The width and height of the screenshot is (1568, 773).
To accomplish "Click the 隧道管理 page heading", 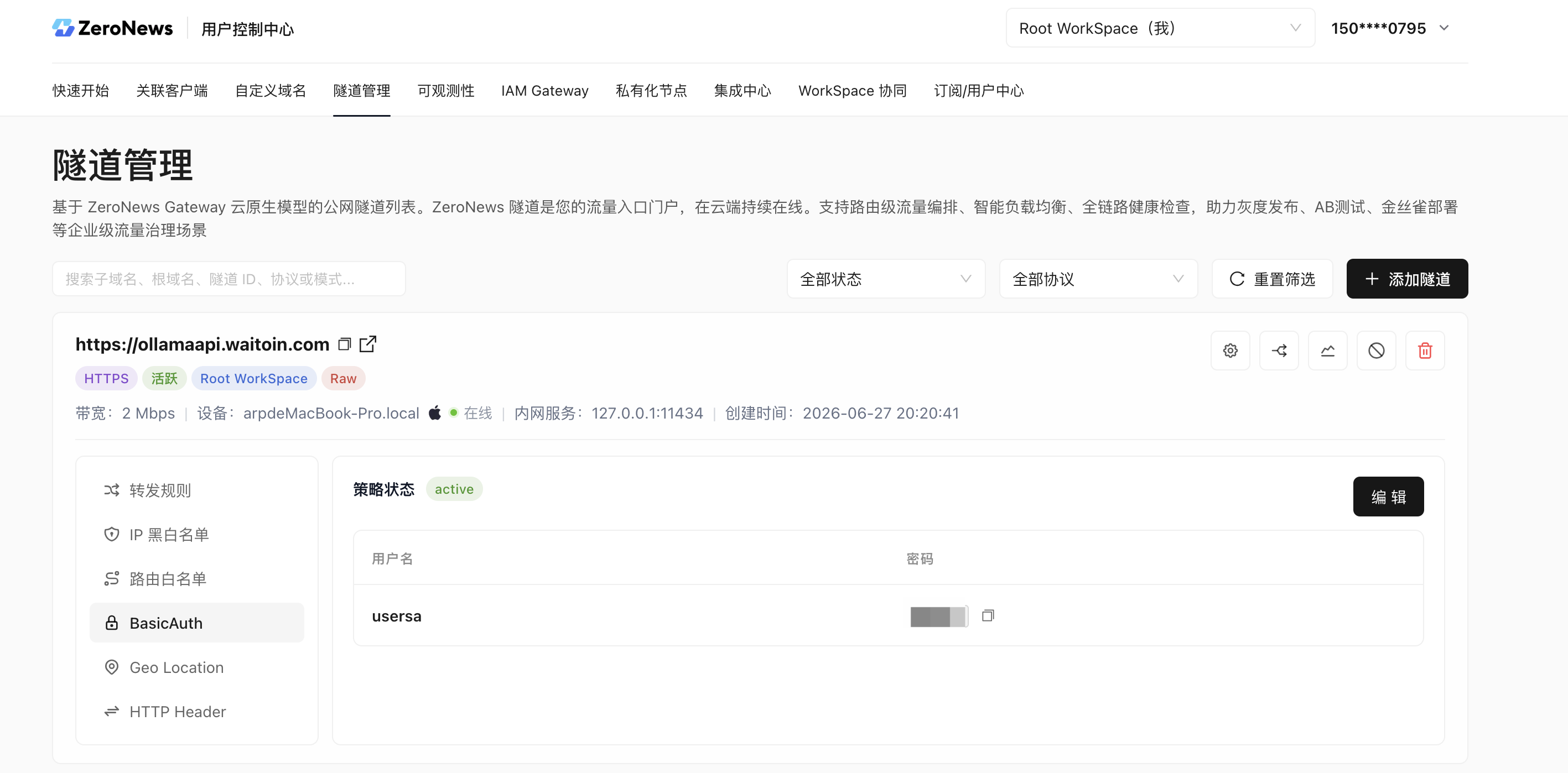I will point(122,165).
